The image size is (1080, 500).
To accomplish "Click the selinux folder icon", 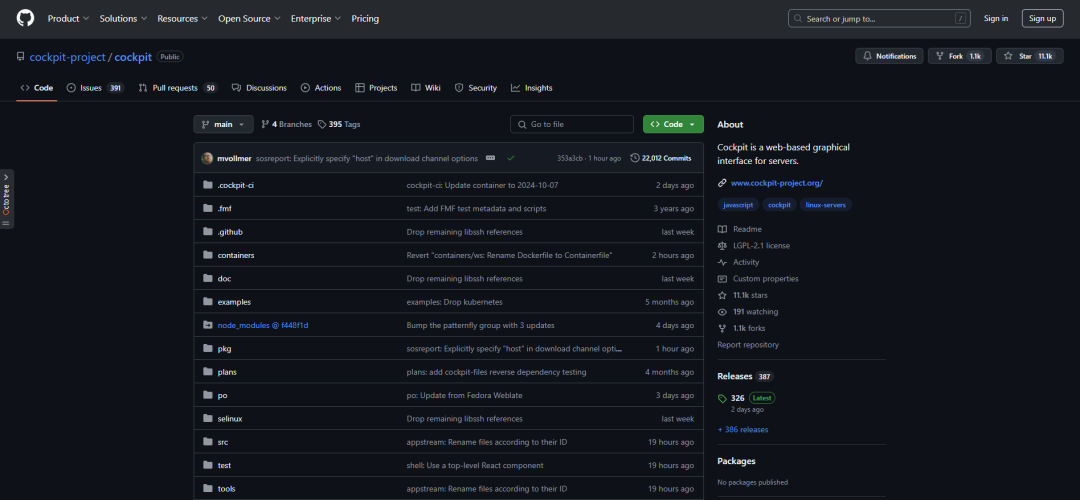I will pos(207,418).
